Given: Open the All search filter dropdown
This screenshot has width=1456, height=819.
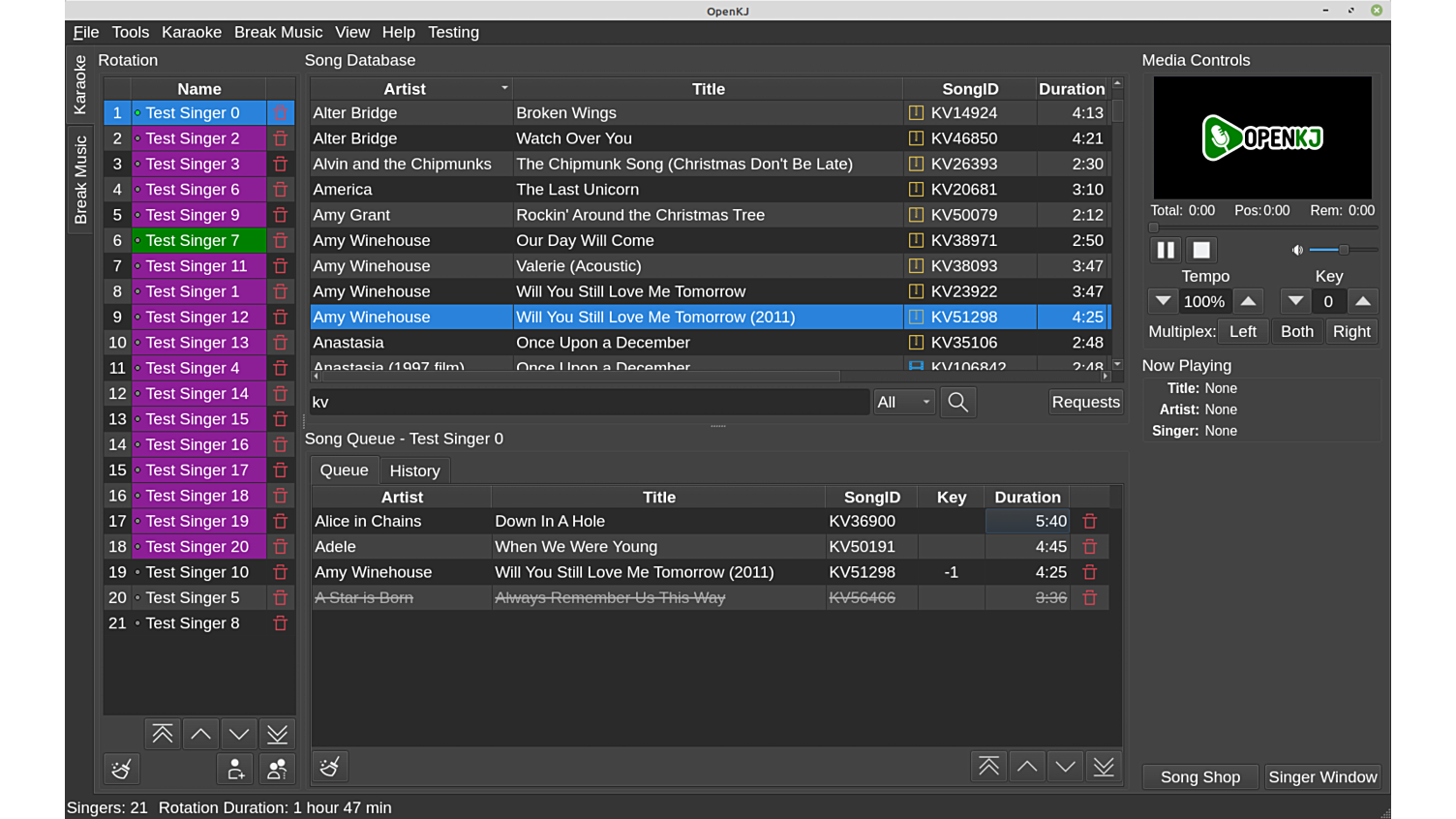Looking at the screenshot, I should pos(903,402).
